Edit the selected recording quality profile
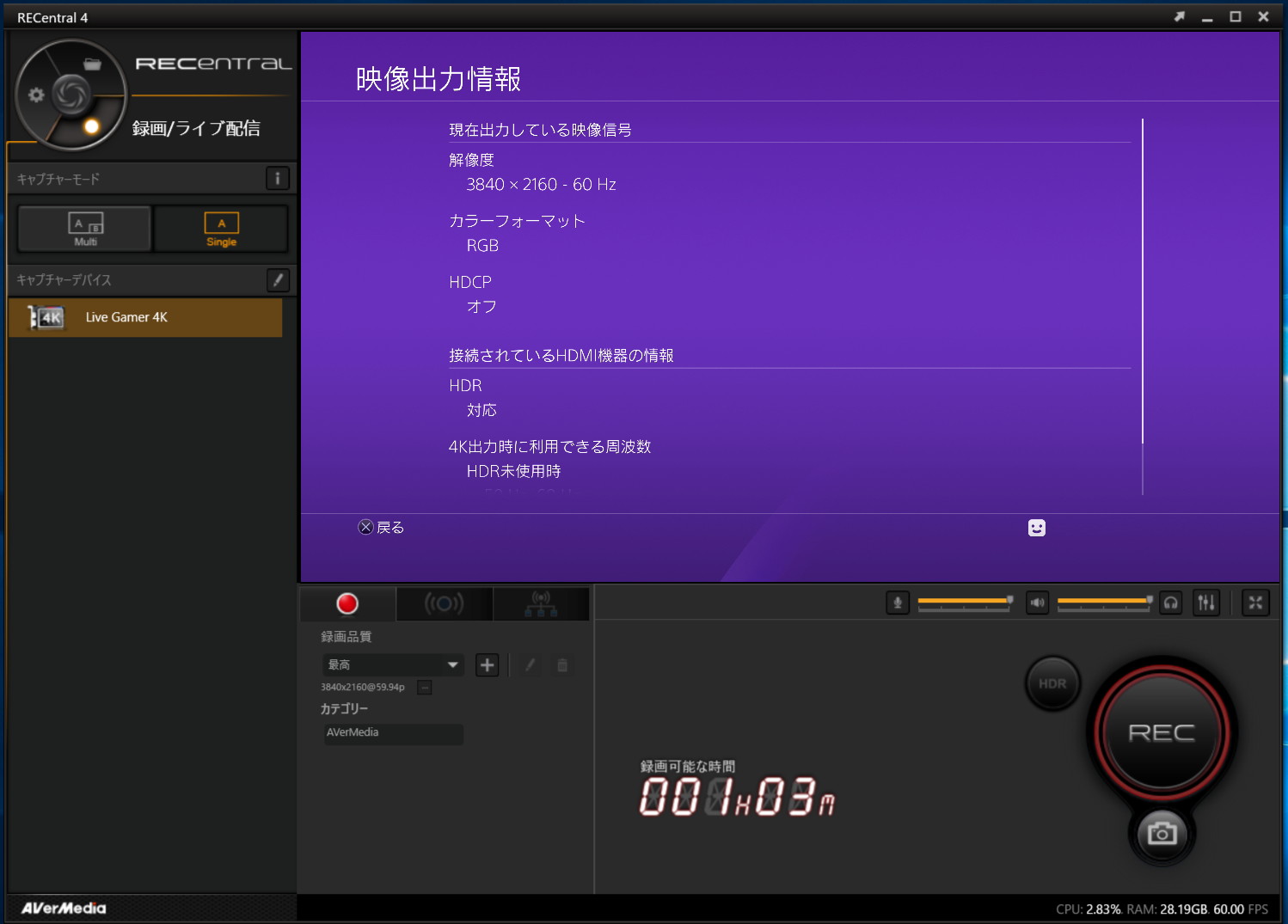 [531, 664]
